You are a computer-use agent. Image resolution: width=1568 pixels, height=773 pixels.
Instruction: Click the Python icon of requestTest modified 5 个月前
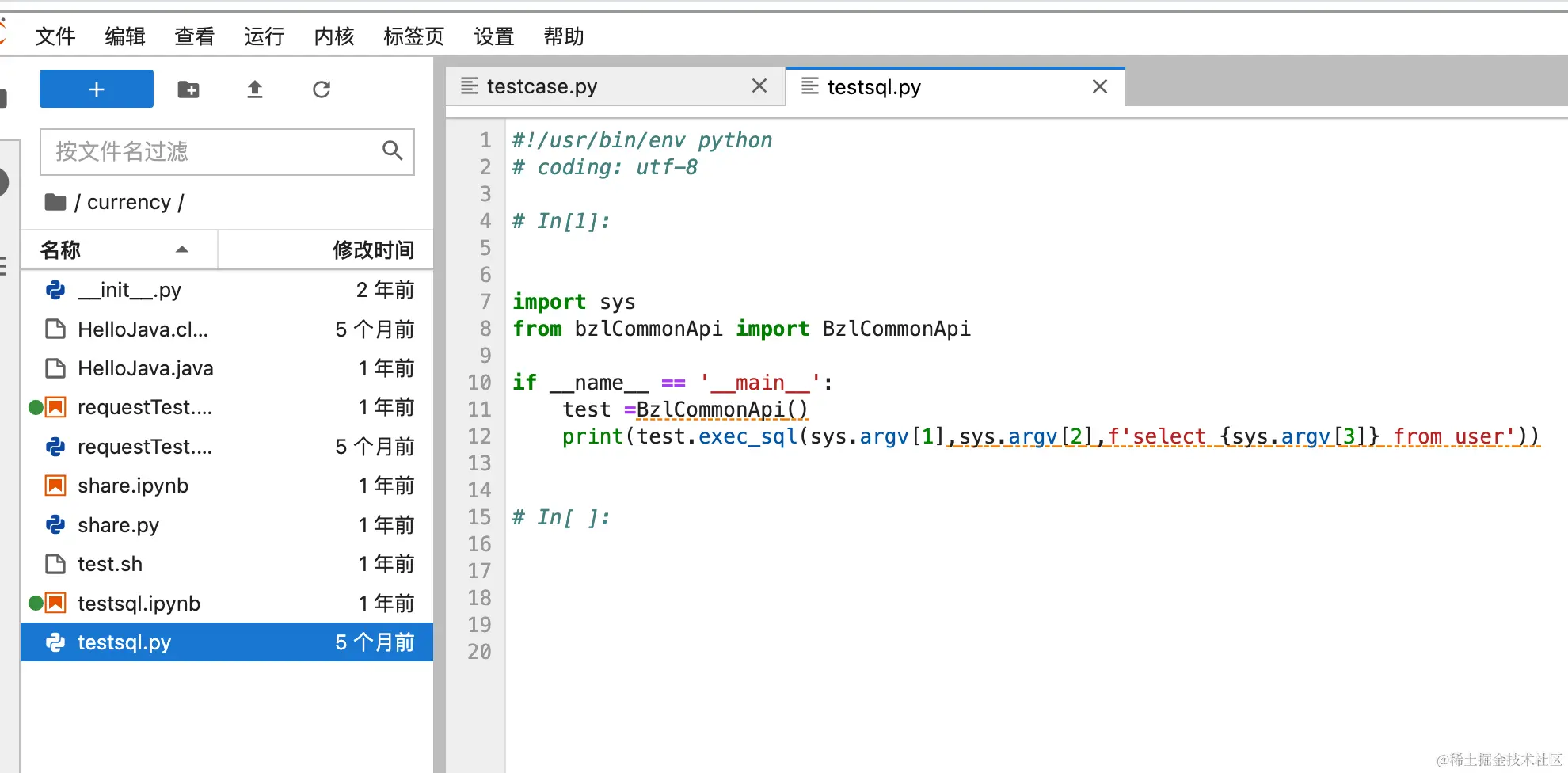[55, 447]
